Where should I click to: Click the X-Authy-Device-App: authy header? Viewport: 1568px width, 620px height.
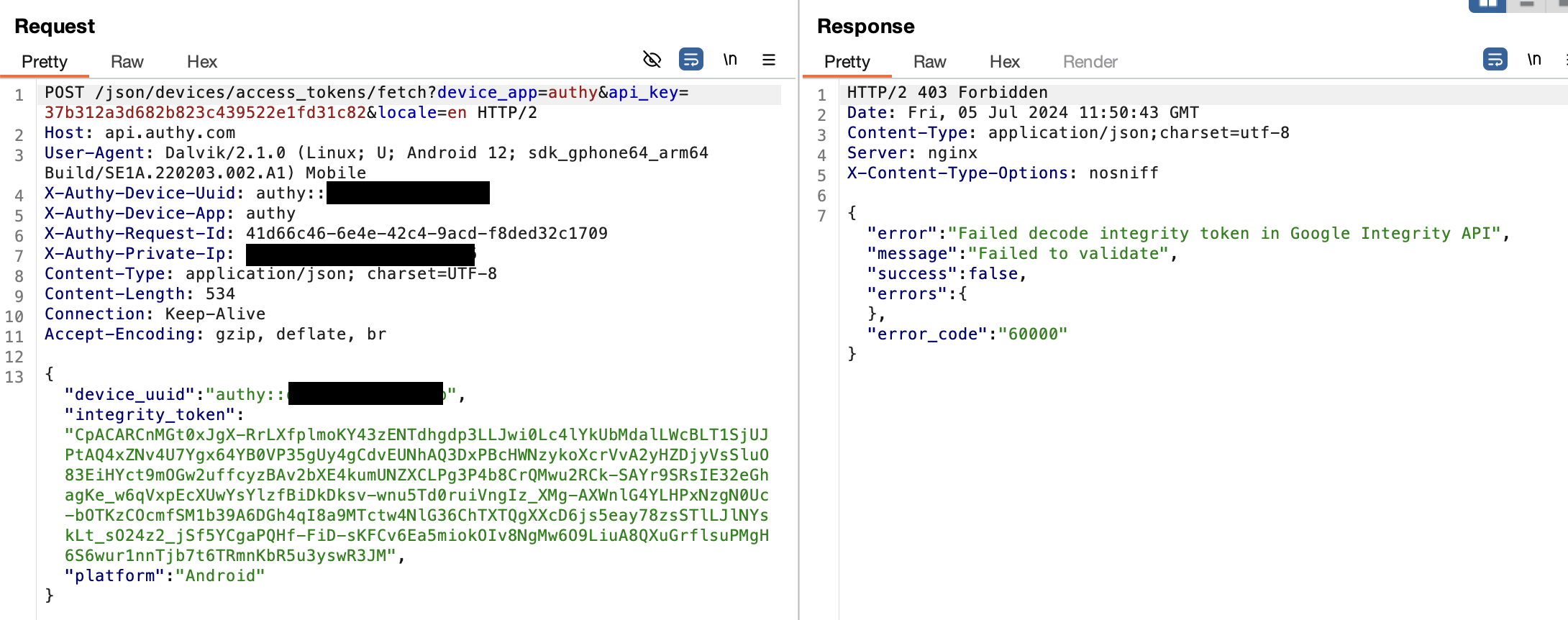pyautogui.click(x=170, y=214)
